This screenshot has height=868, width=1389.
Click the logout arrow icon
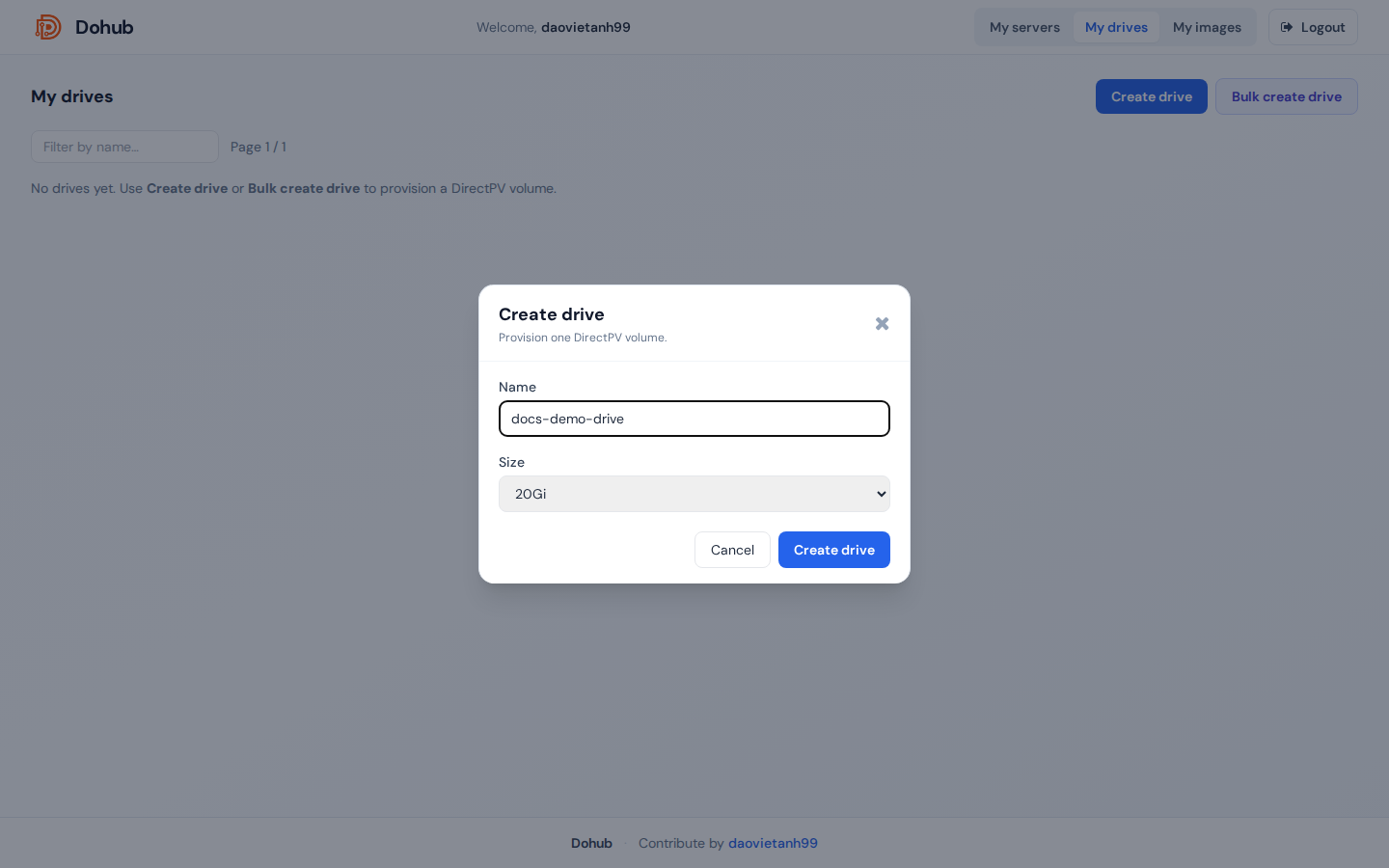(x=1287, y=27)
